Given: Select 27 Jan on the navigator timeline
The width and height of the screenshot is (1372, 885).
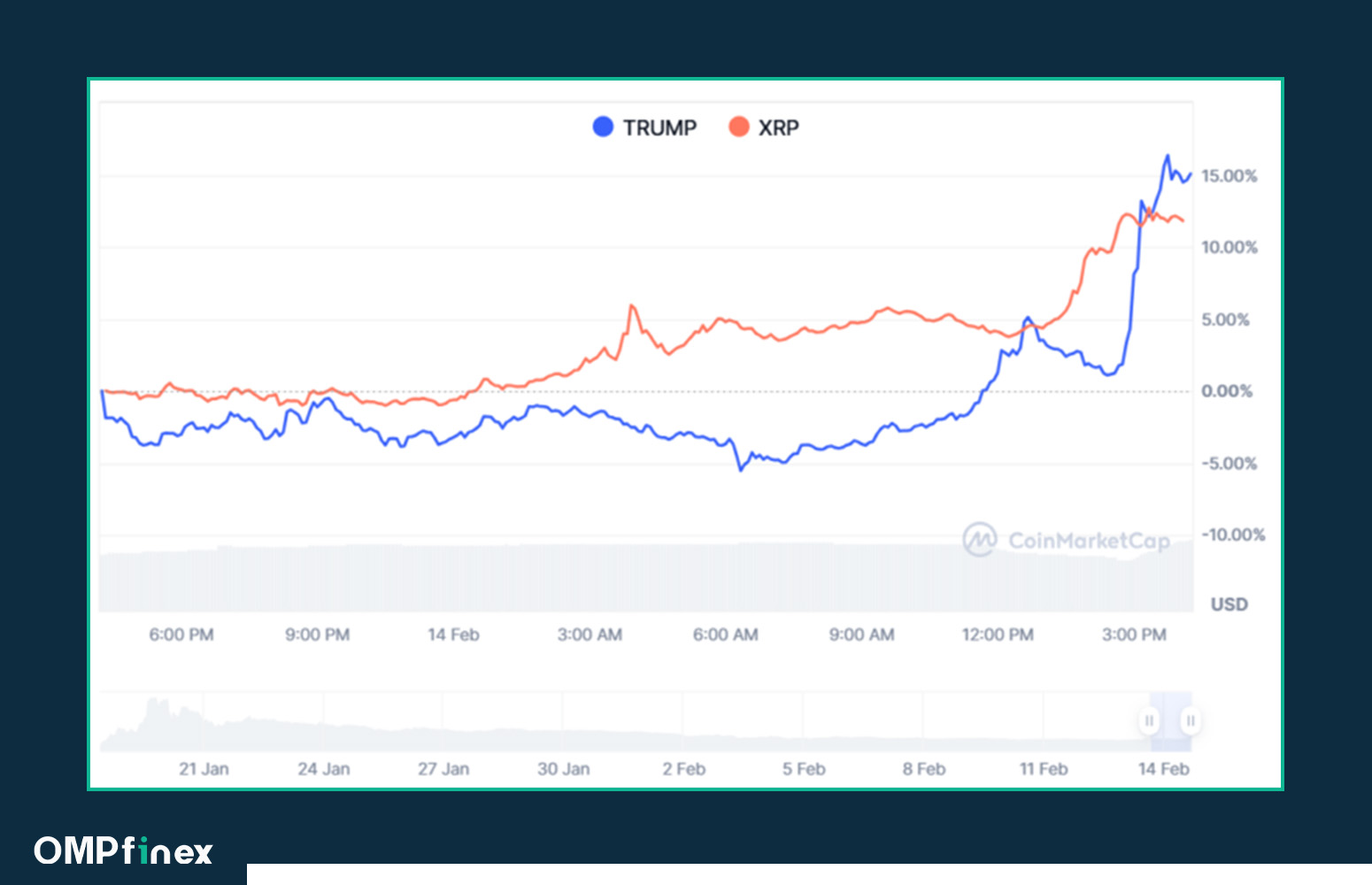Looking at the screenshot, I should 443,769.
